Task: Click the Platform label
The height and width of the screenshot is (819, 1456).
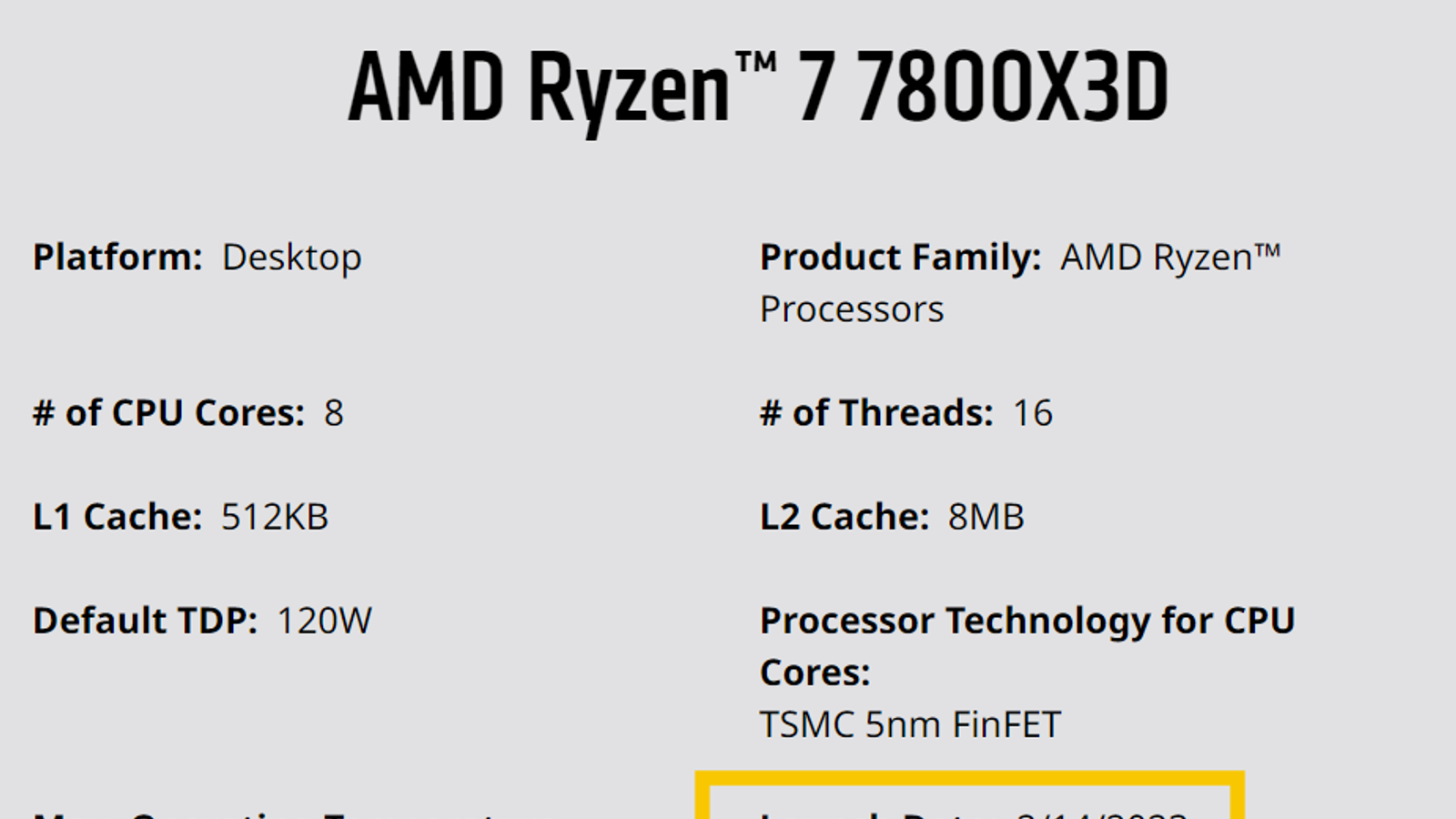Action: (x=117, y=258)
